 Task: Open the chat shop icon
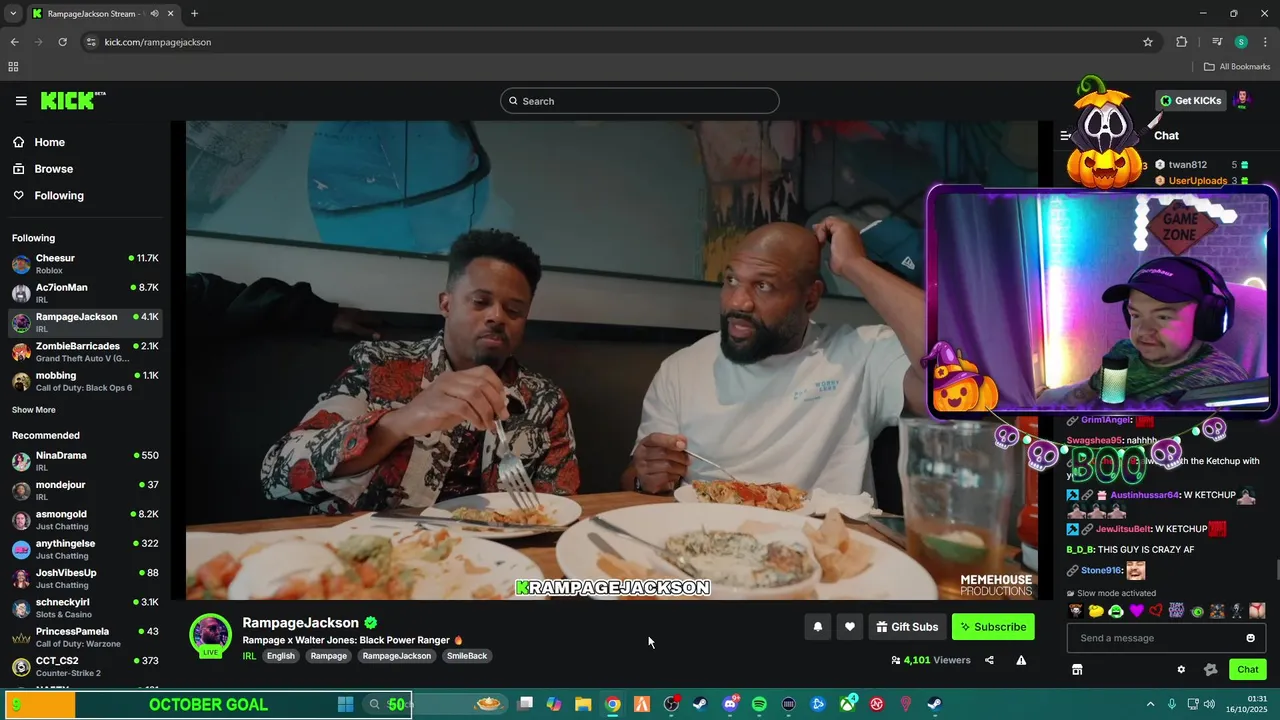(x=1077, y=670)
